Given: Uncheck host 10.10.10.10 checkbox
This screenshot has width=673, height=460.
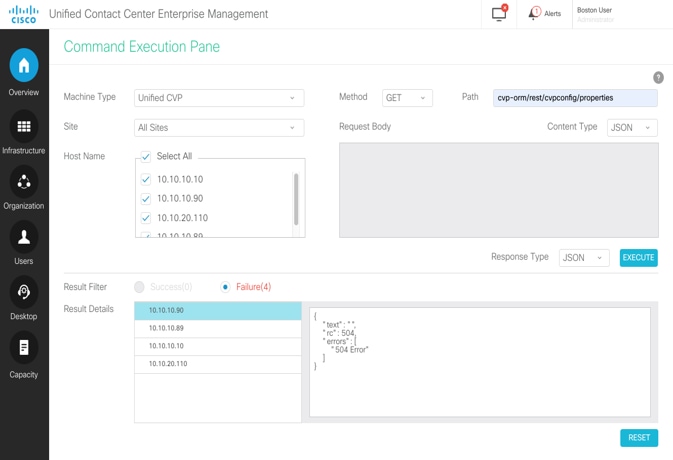Looking at the screenshot, I should click(x=146, y=179).
